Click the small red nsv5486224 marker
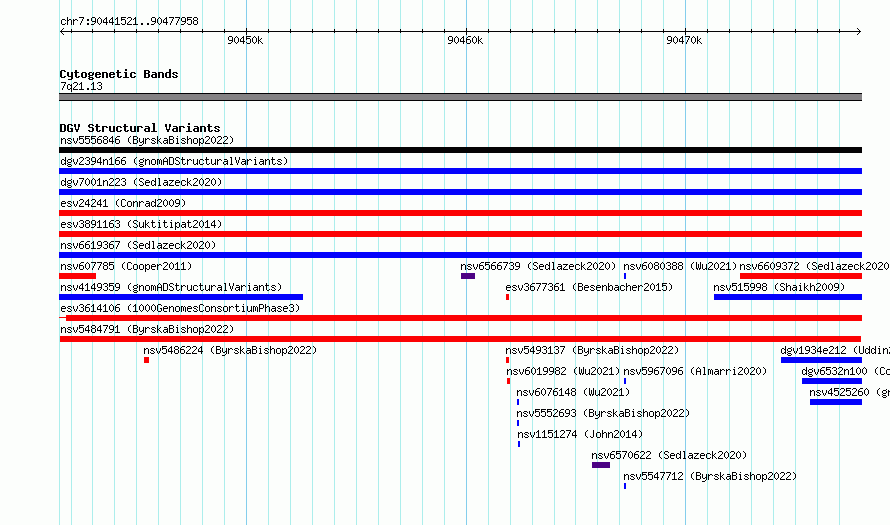This screenshot has height=525, width=890. click(x=146, y=360)
